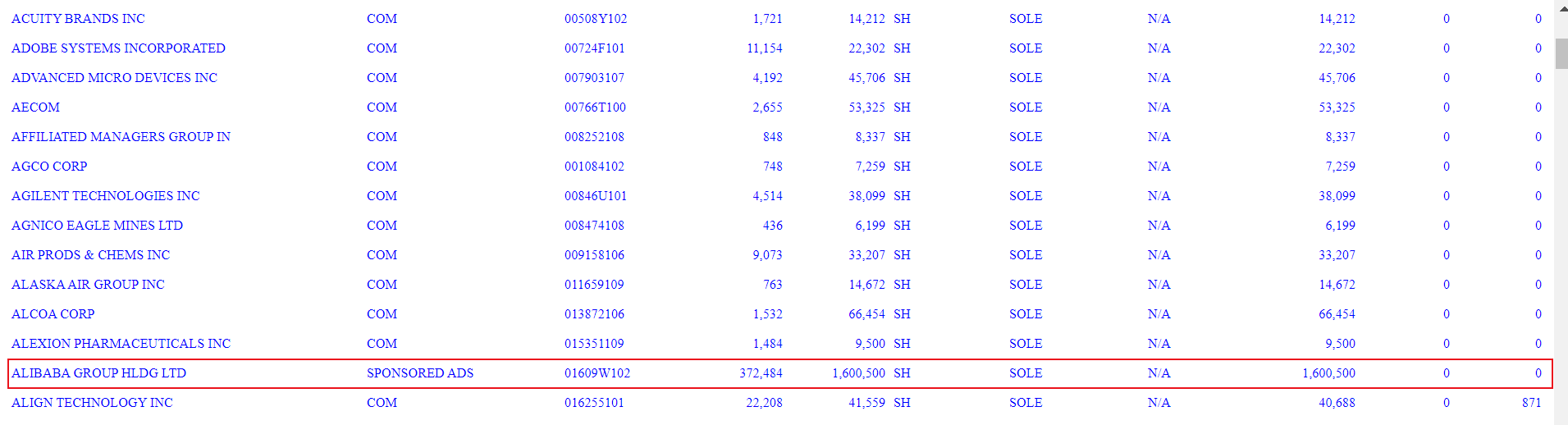
Task: Select ADVANCED MICRO DEVICES INC name
Action: tap(114, 78)
